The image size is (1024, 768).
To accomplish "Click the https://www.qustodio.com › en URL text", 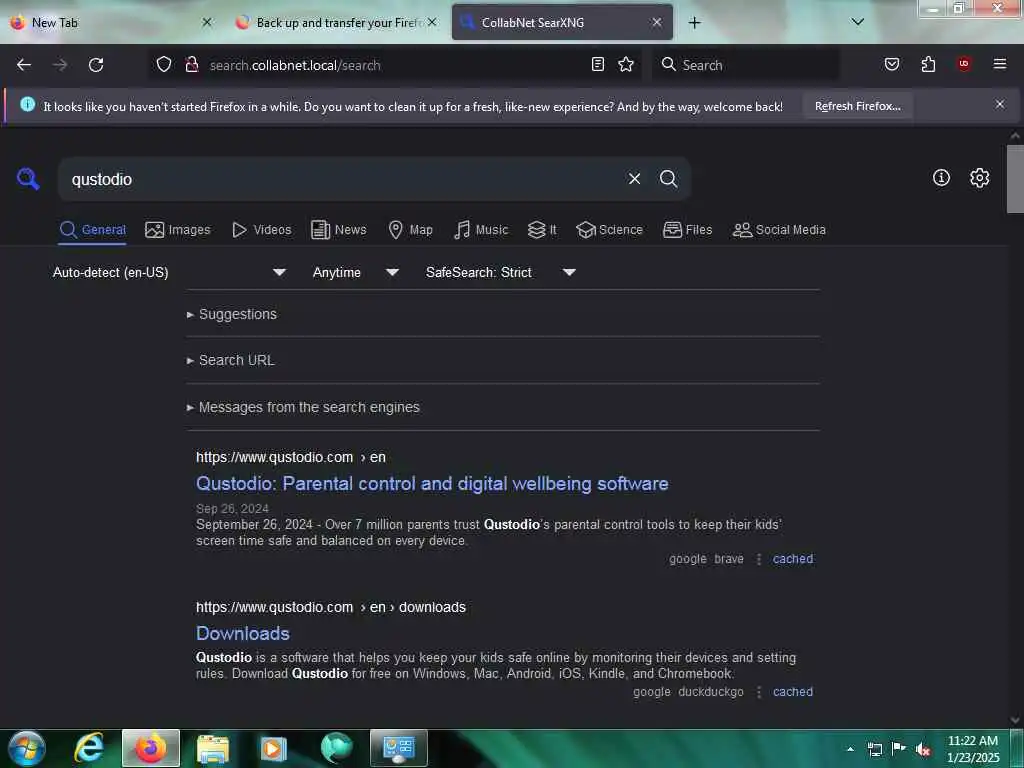I will tap(291, 457).
